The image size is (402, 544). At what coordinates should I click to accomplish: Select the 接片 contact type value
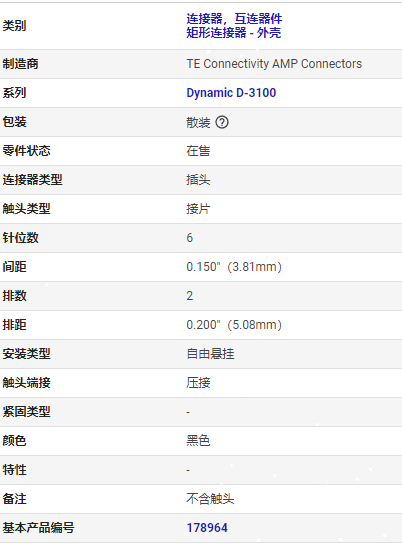tap(198, 209)
